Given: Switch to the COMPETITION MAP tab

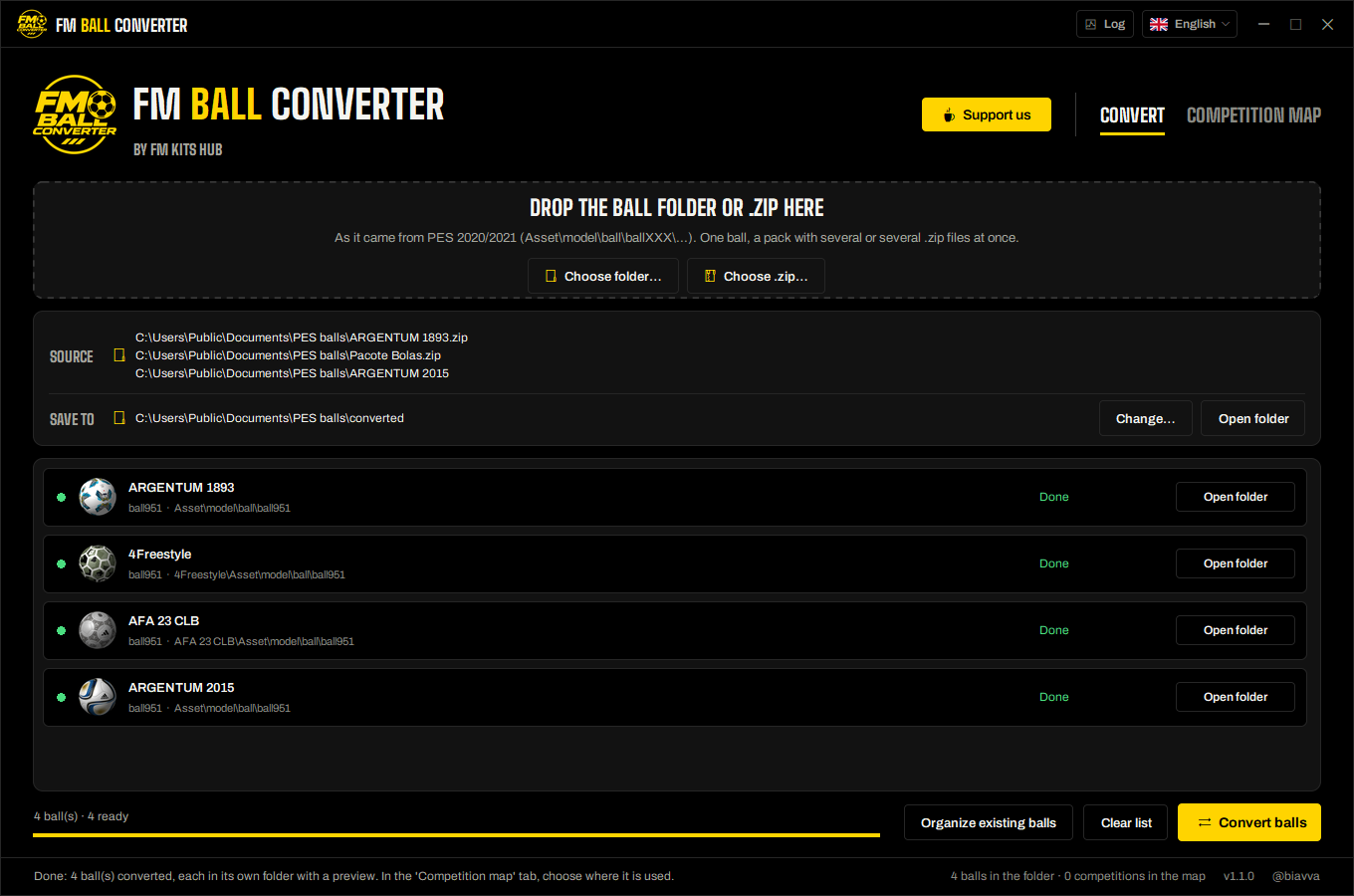Looking at the screenshot, I should point(1253,115).
